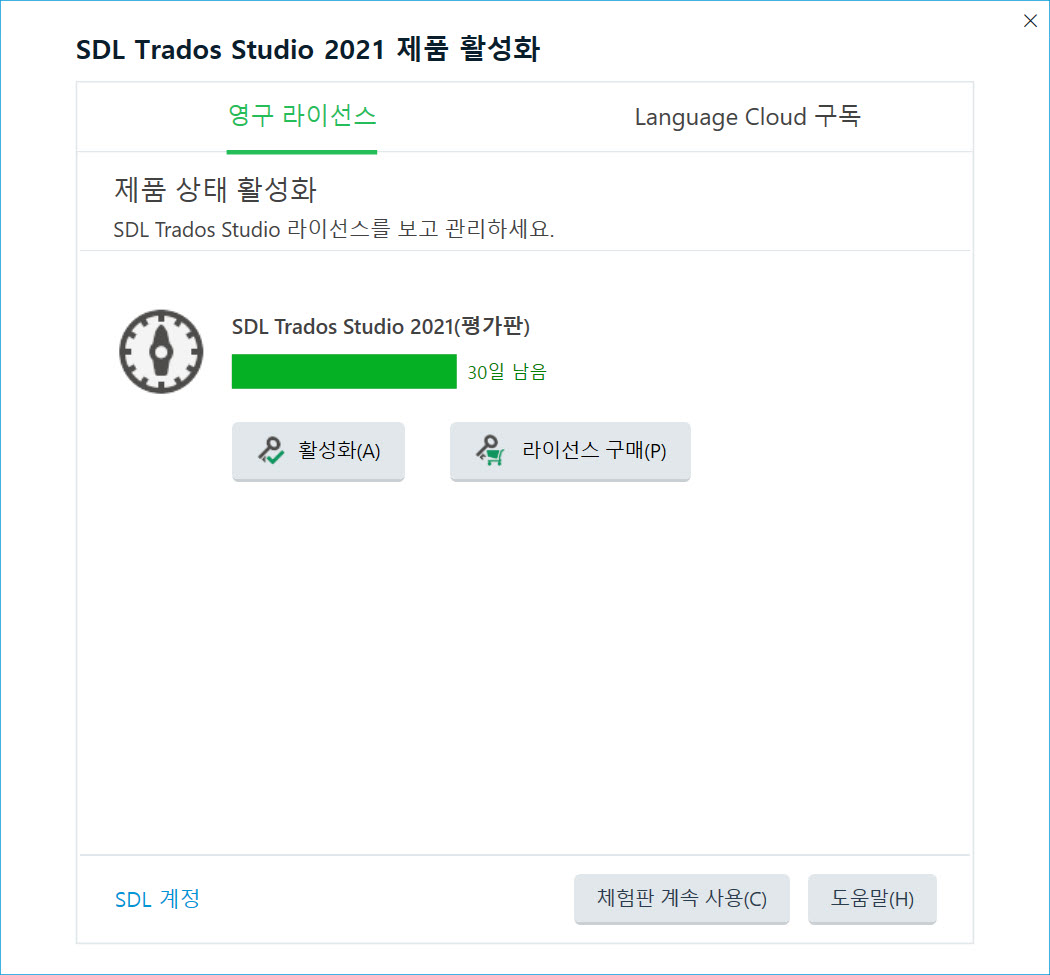This screenshot has width=1050, height=975.
Task: Click the green trial progress bar
Action: click(x=344, y=371)
